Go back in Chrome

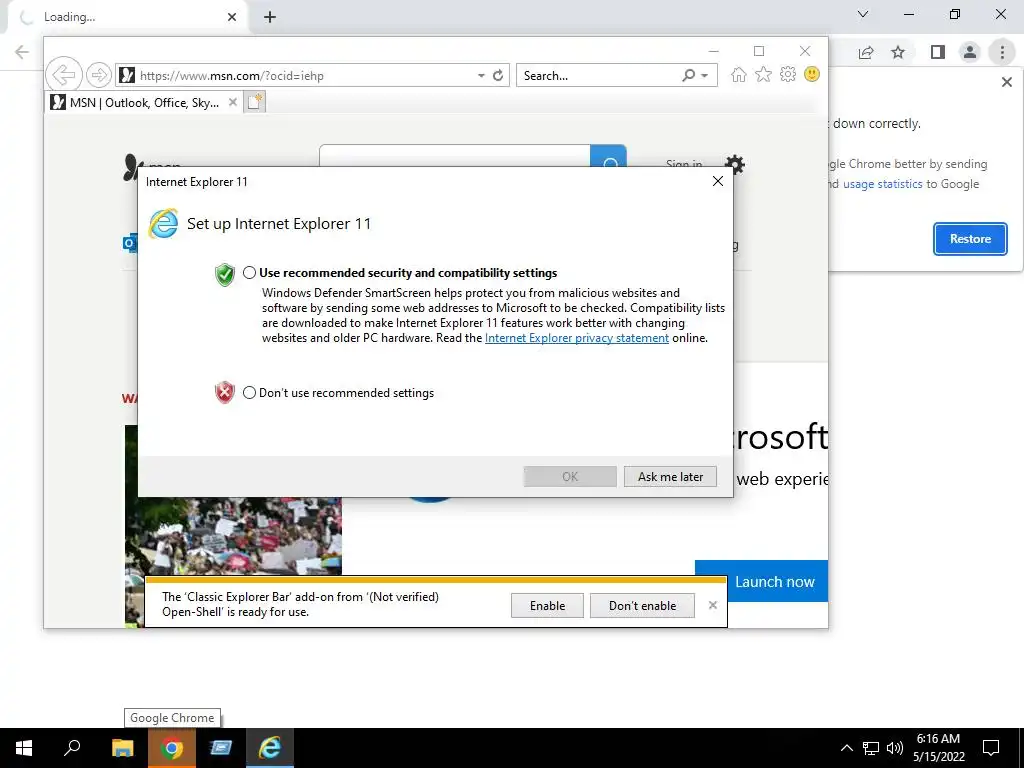[22, 52]
